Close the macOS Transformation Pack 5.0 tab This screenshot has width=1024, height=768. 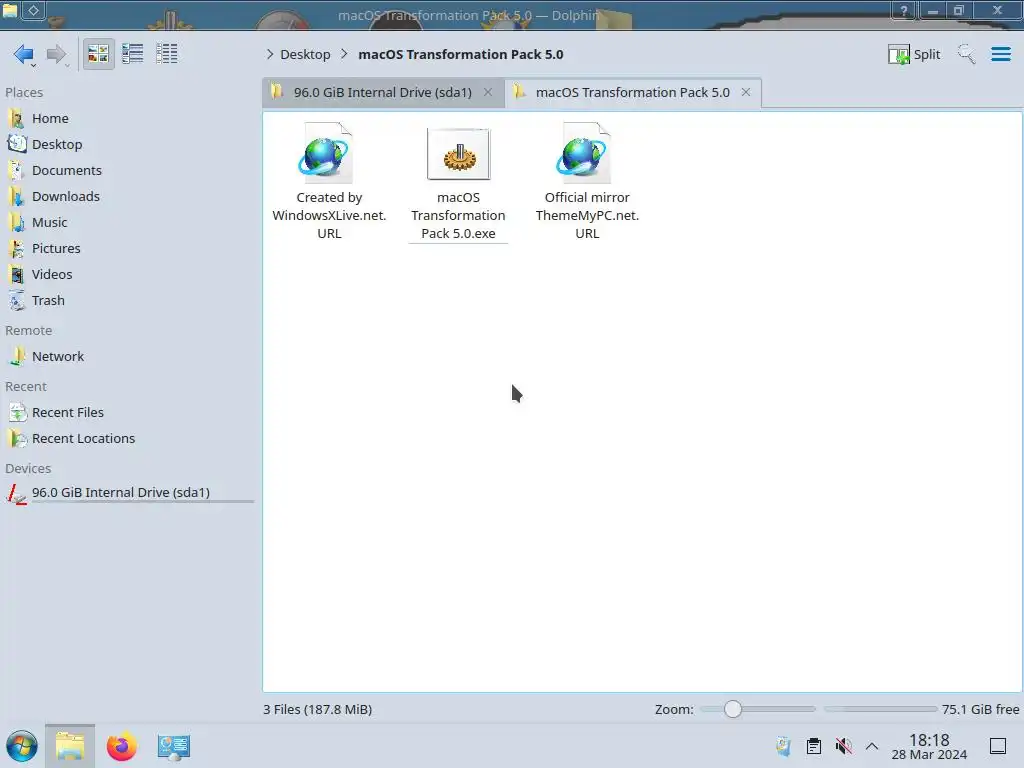click(x=746, y=92)
